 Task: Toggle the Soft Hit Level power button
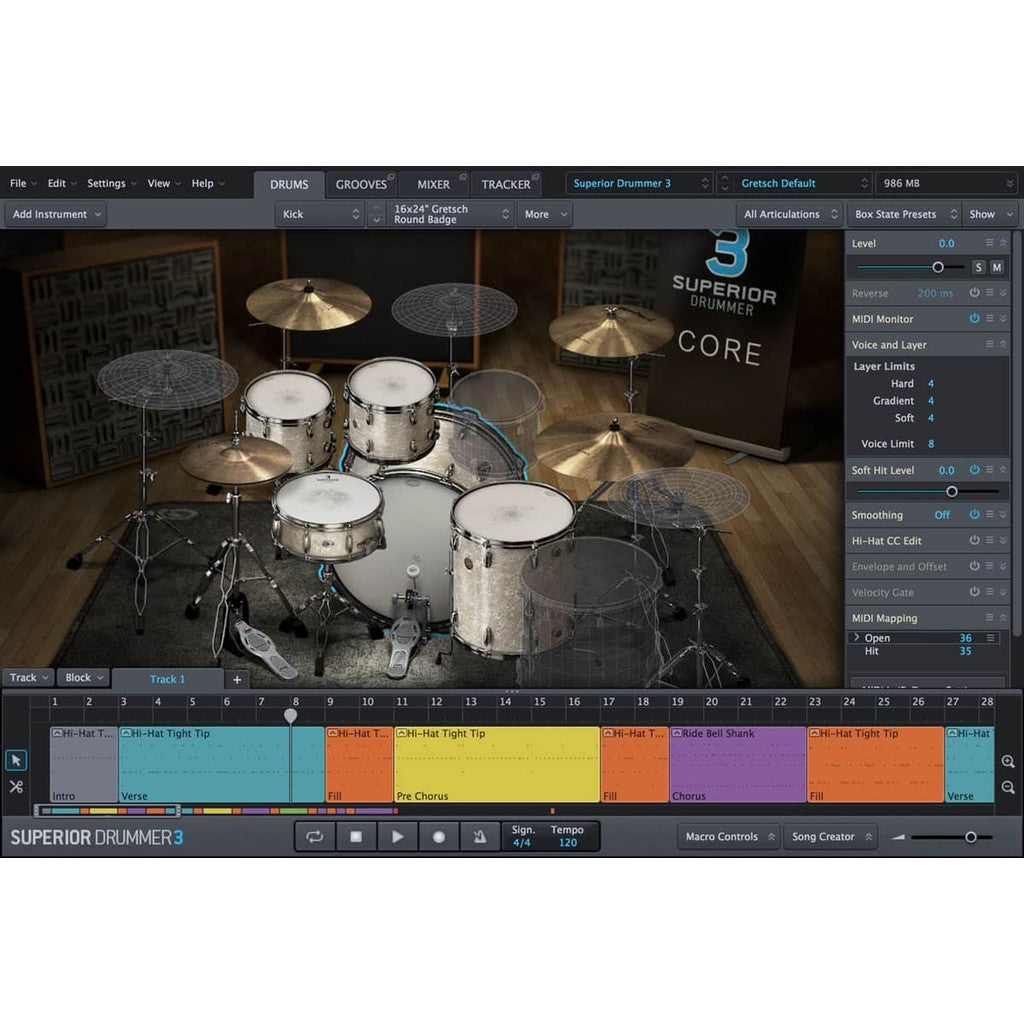974,470
